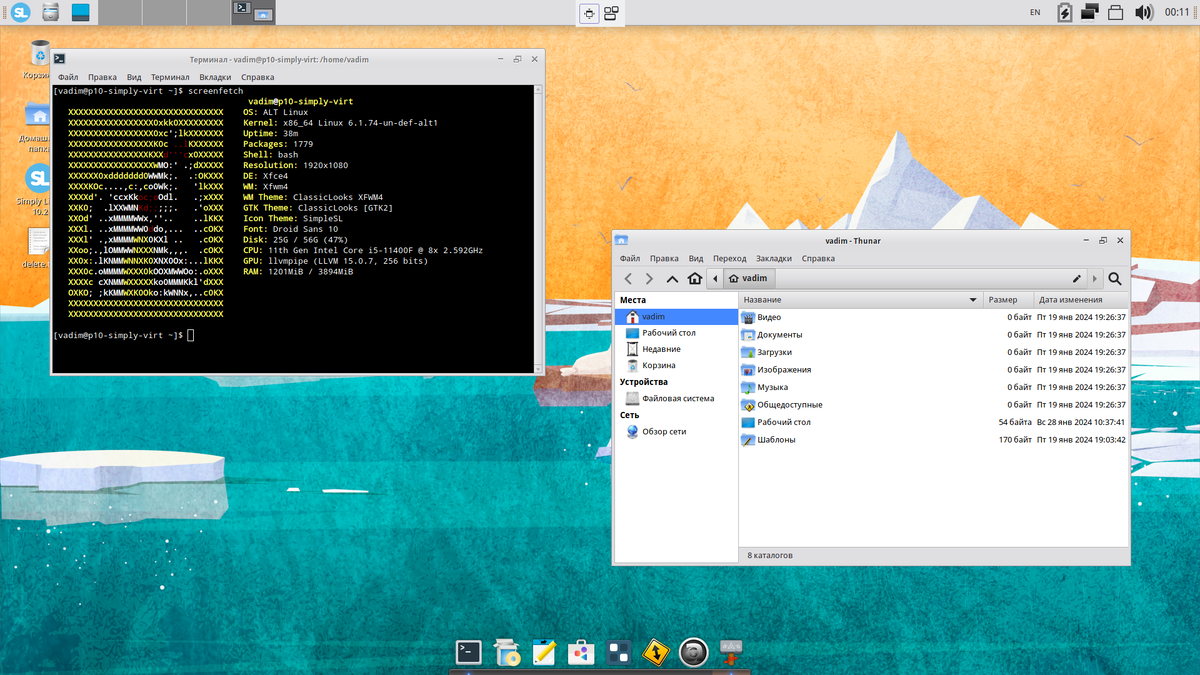Click the sort triangle on the Название column
1200x675 pixels.
click(970, 299)
